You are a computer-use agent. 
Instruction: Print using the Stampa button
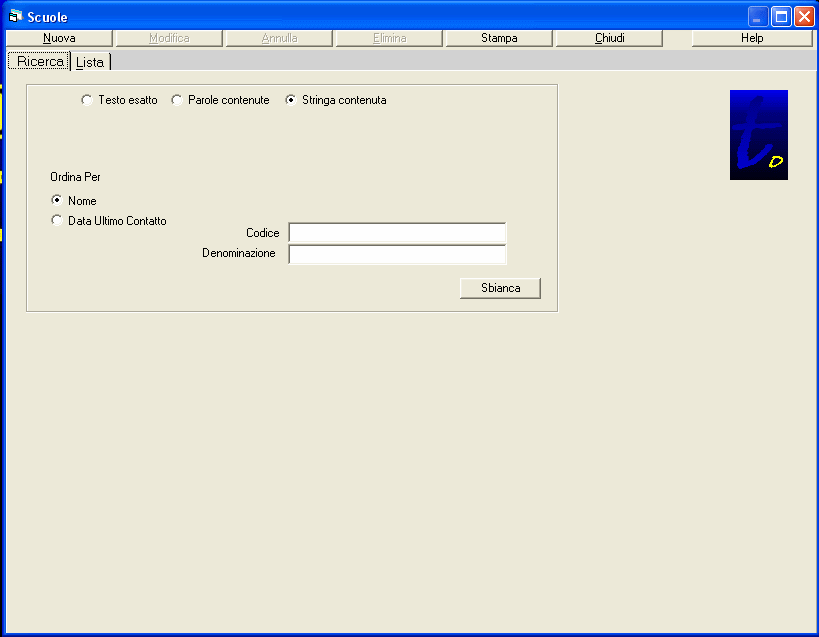(499, 38)
